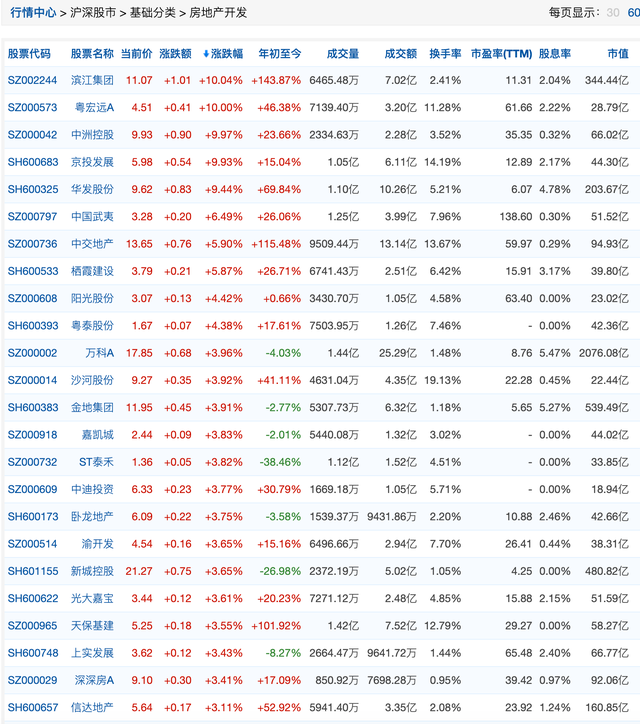Open stock code SH600533
640x724 pixels.
[x=33, y=271]
